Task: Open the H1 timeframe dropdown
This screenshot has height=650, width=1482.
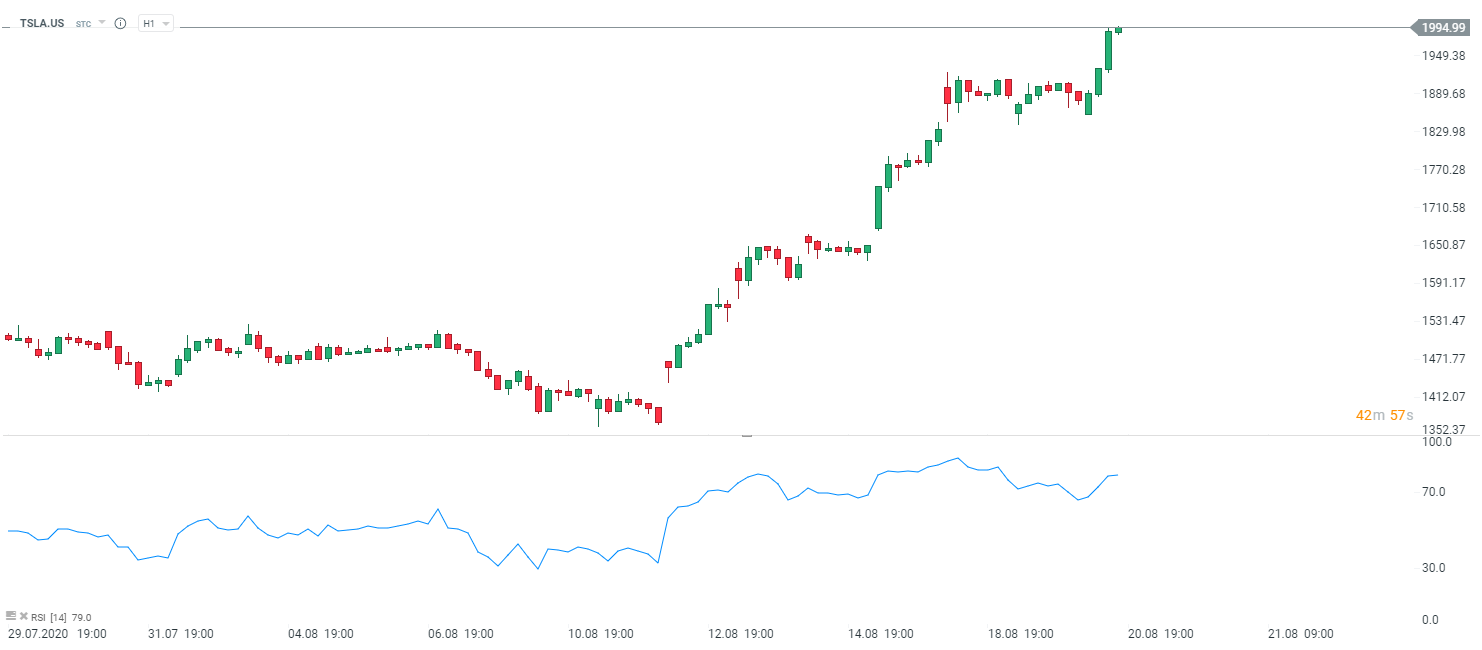Action: (x=155, y=23)
